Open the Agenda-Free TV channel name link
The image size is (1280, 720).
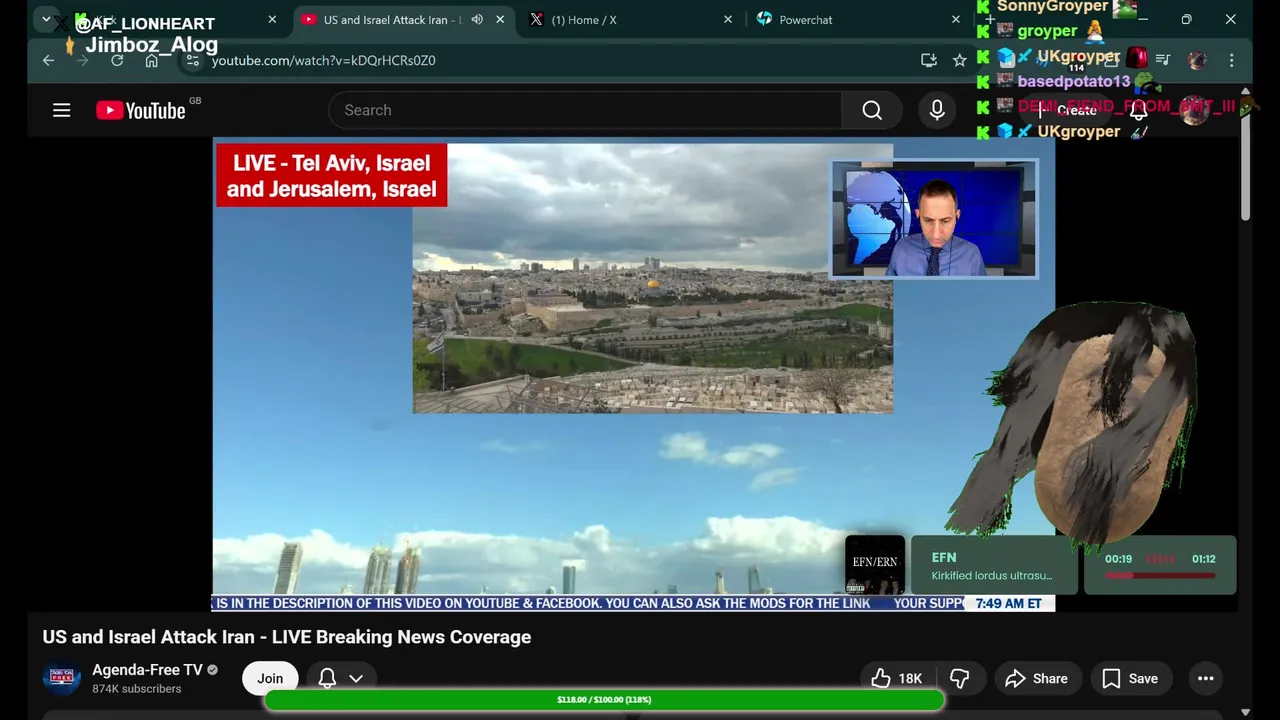coord(147,670)
